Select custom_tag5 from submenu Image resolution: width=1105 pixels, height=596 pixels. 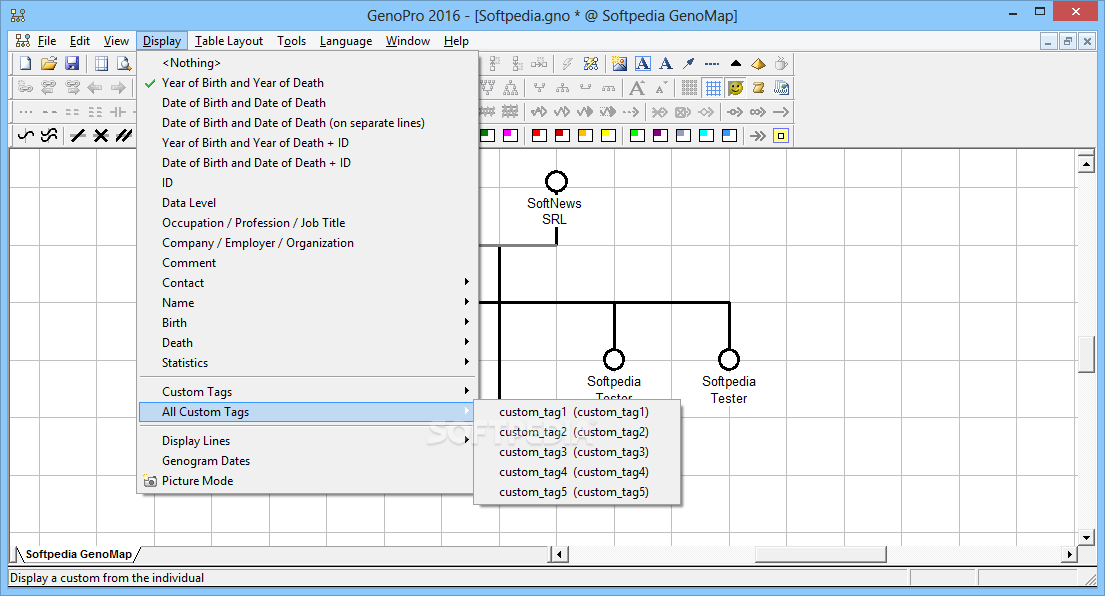pyautogui.click(x=577, y=492)
